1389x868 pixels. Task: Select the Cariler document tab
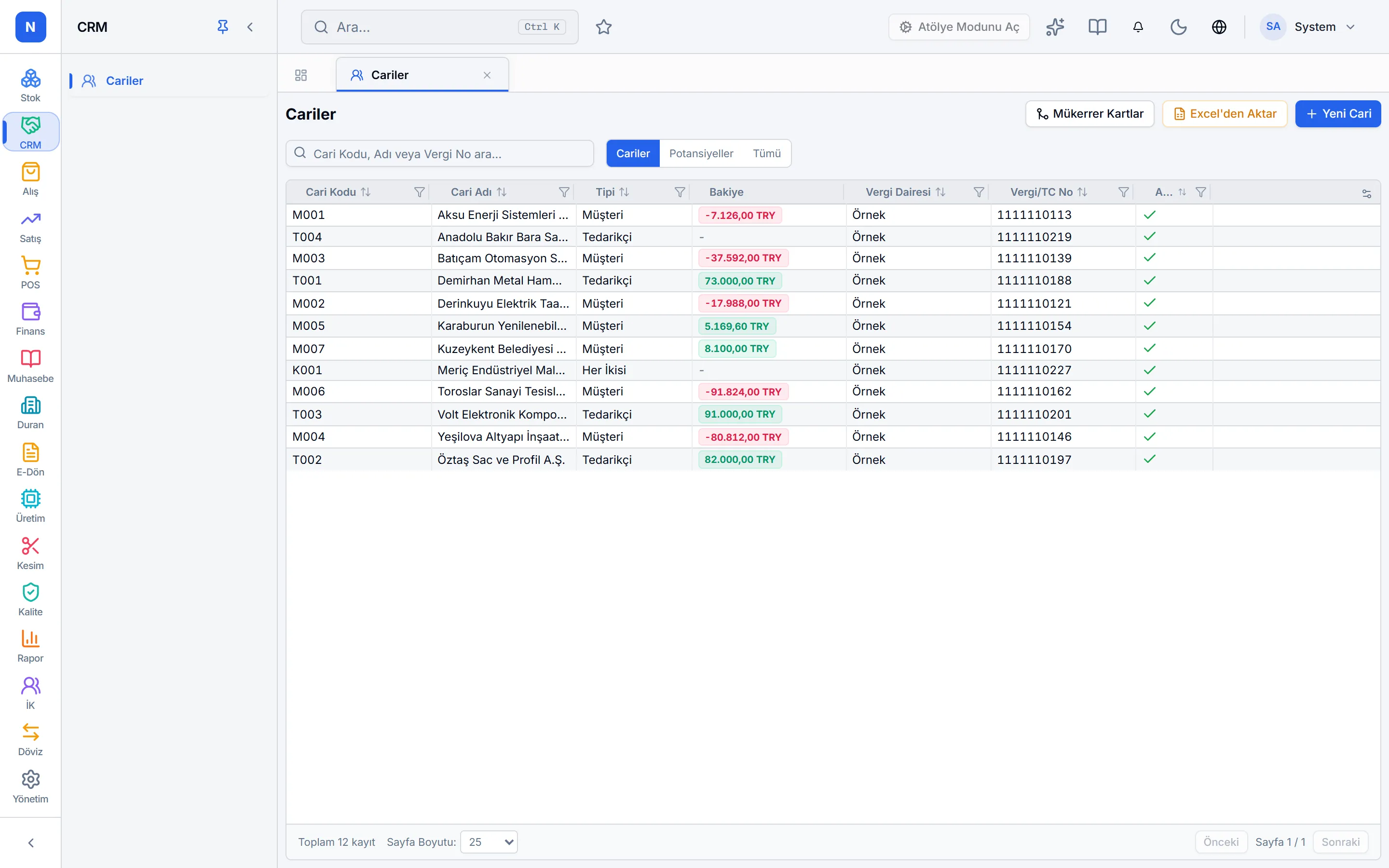coord(422,75)
